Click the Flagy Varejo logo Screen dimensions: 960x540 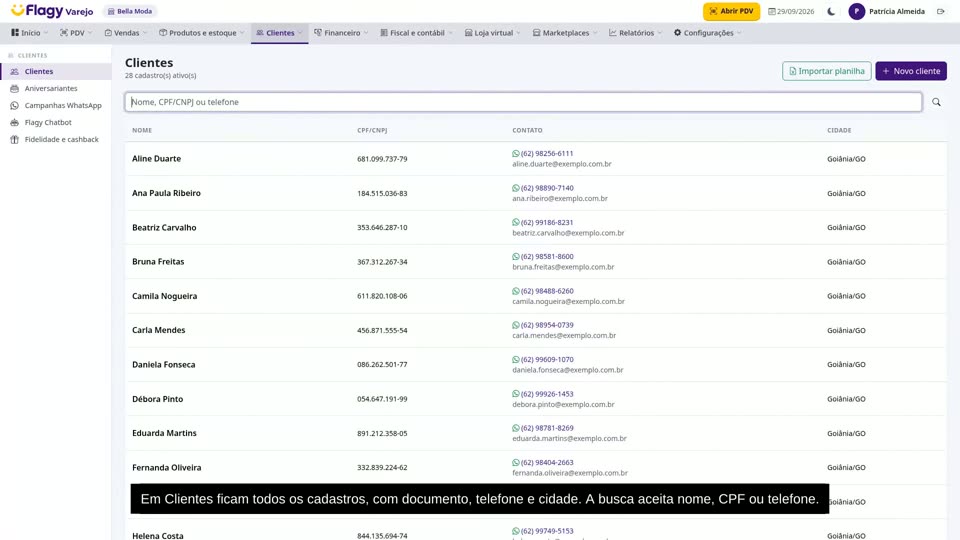click(x=52, y=11)
